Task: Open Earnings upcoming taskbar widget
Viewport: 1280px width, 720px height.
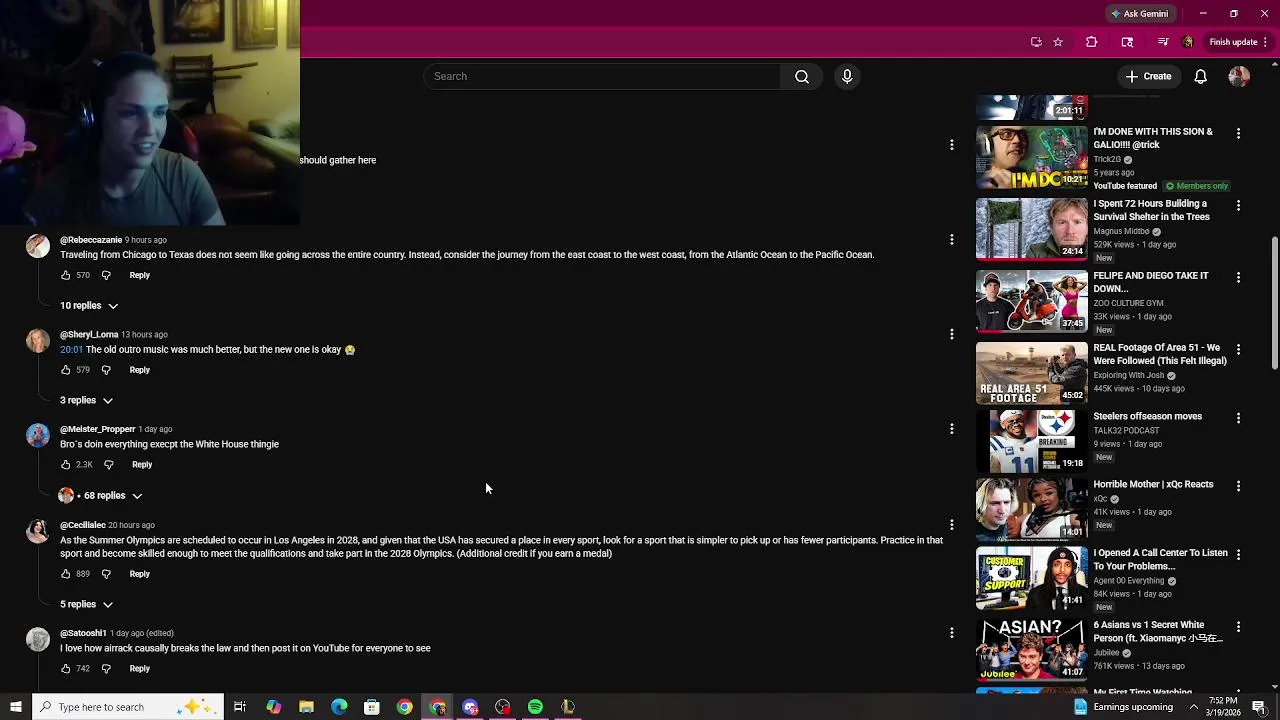Action: (x=1123, y=707)
